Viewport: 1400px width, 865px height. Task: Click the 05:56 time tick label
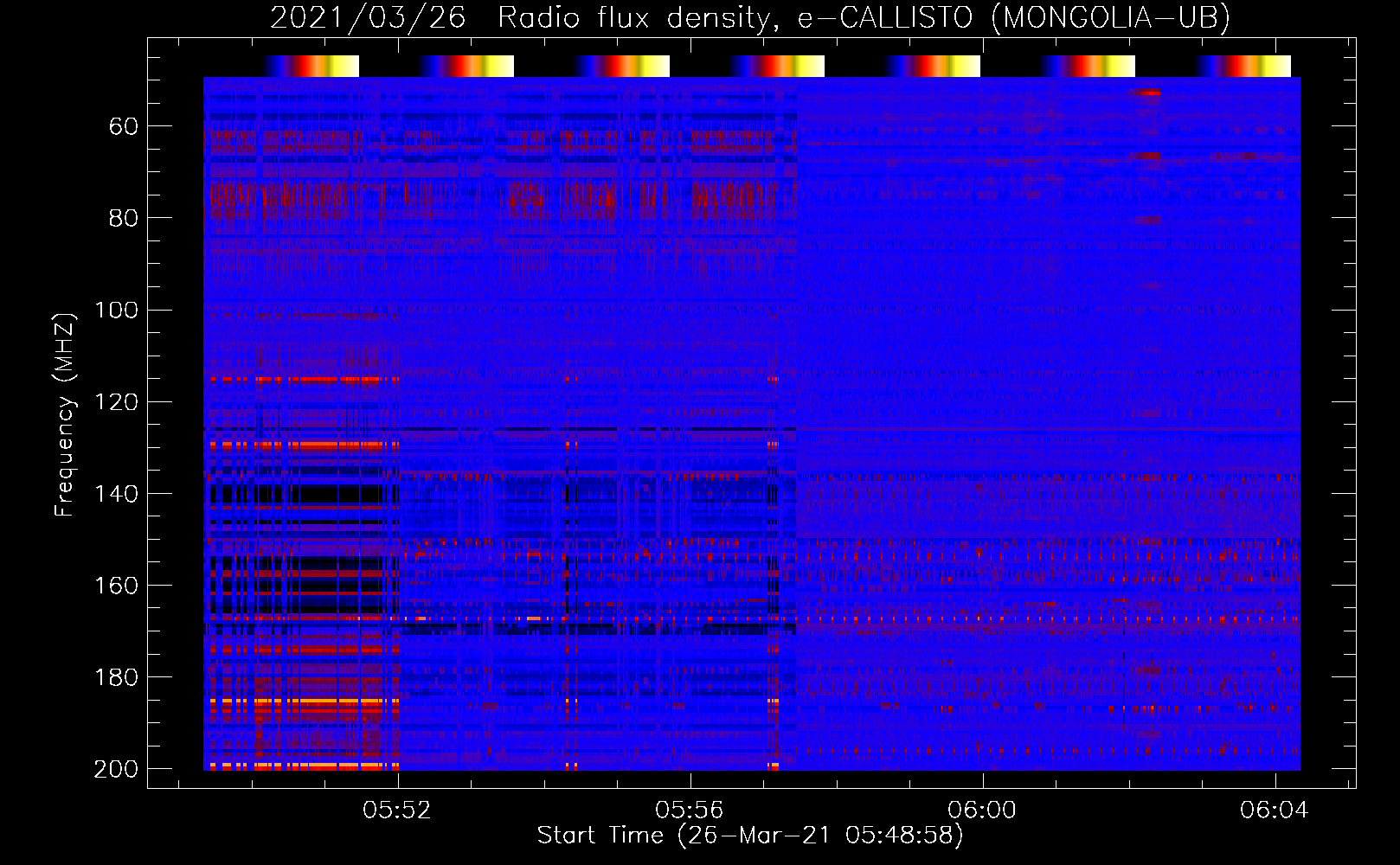[x=690, y=811]
